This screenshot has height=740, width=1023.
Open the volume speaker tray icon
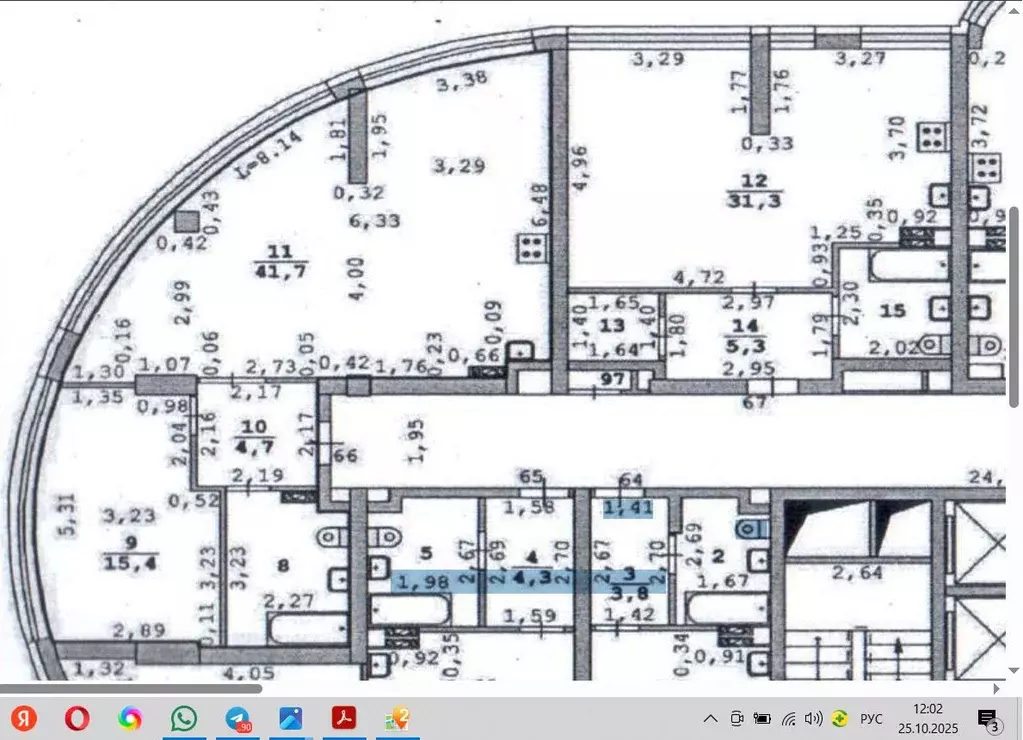click(x=813, y=718)
